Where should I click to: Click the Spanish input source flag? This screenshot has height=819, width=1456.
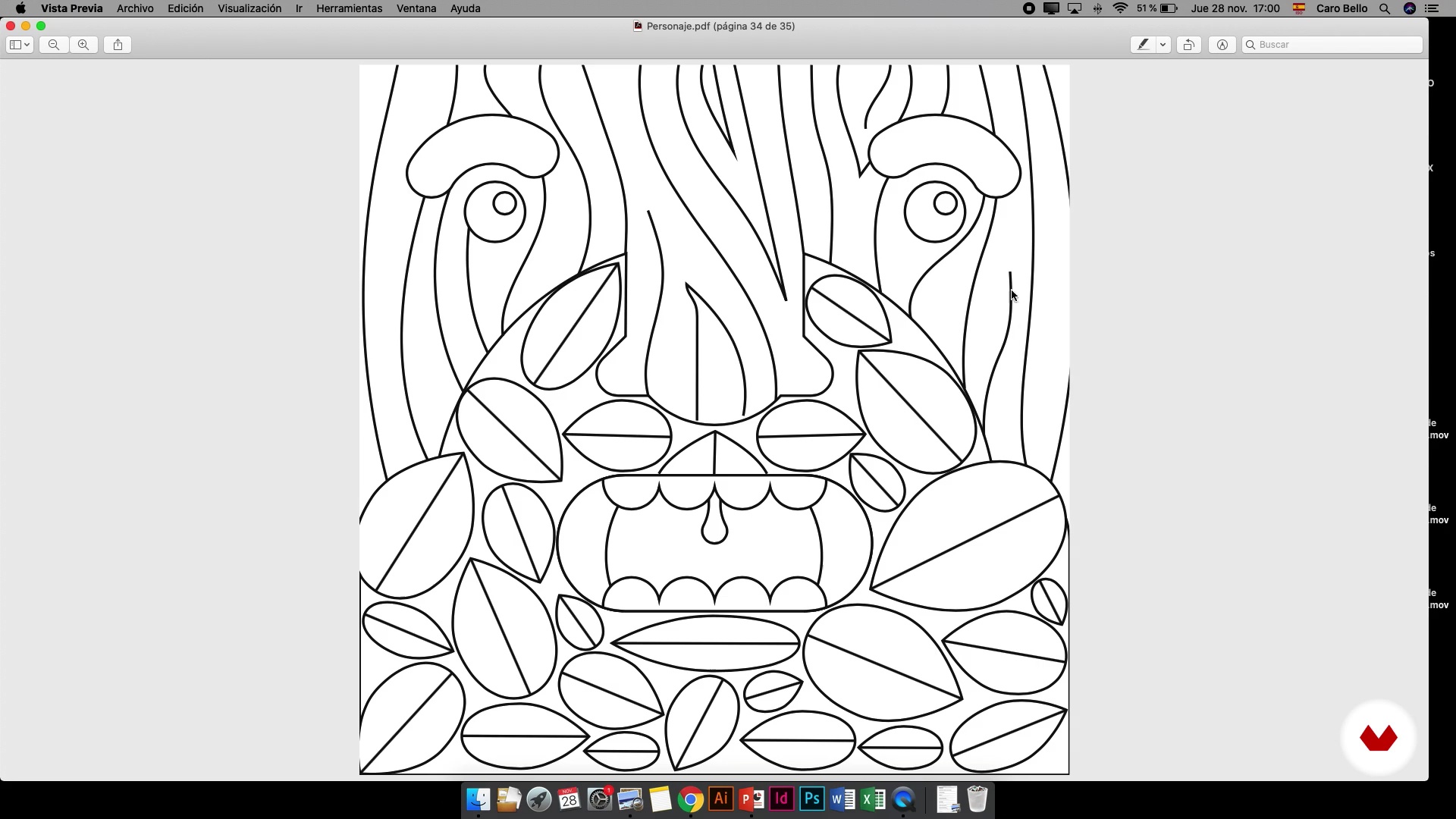1298,8
